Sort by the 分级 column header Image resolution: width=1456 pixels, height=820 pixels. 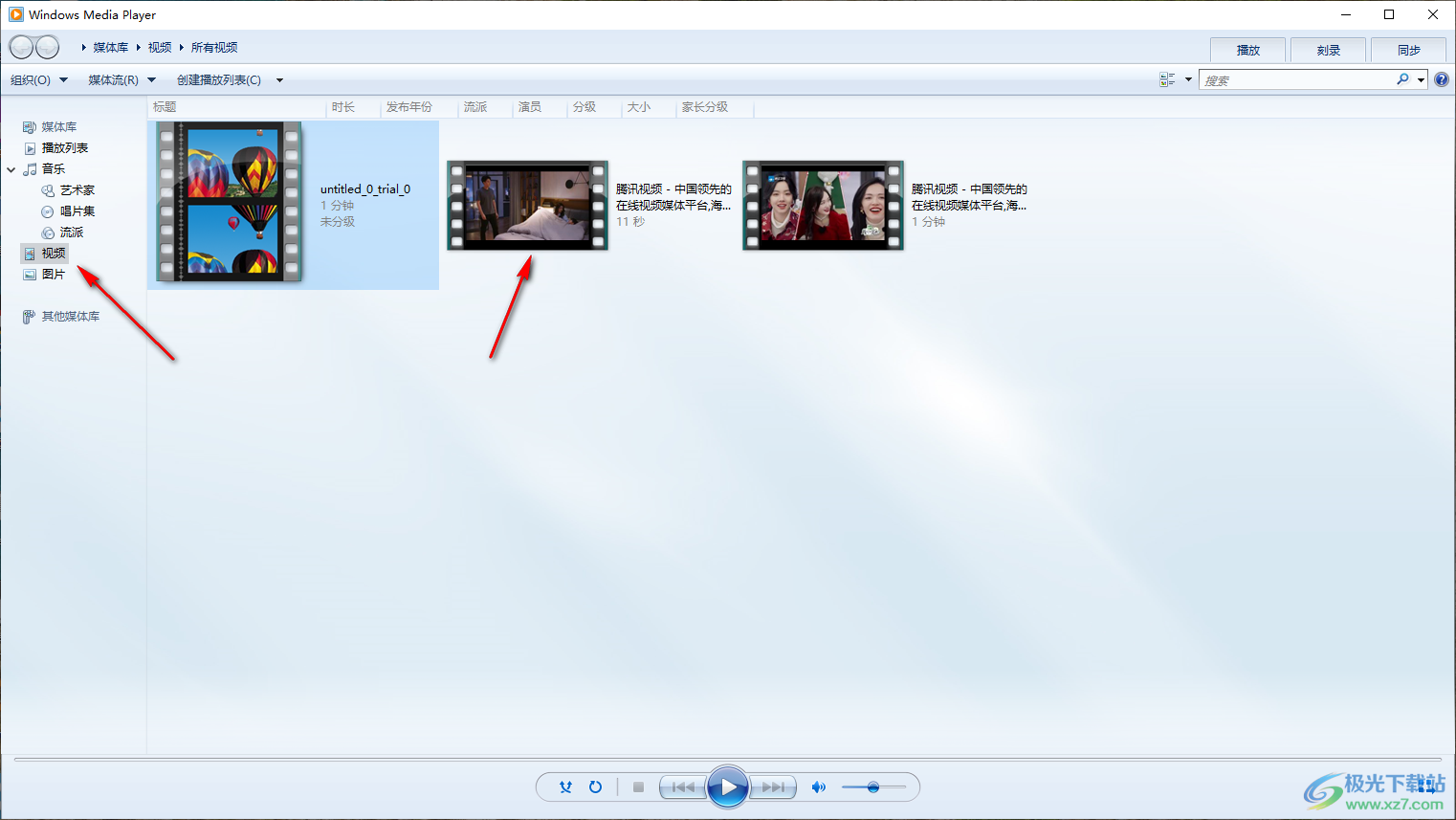click(x=585, y=107)
